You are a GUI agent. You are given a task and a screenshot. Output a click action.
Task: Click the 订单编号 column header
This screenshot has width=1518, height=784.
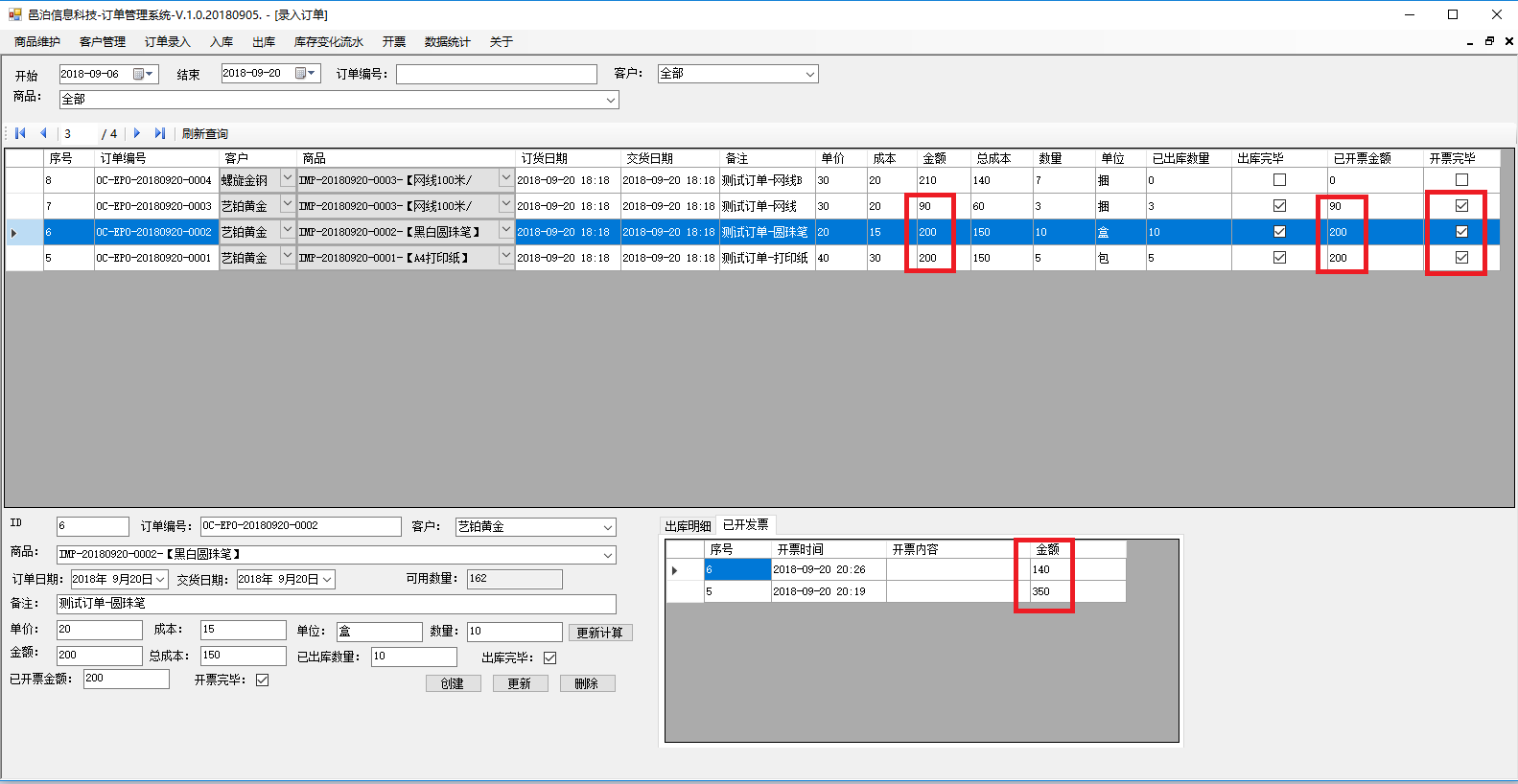pyautogui.click(x=156, y=158)
